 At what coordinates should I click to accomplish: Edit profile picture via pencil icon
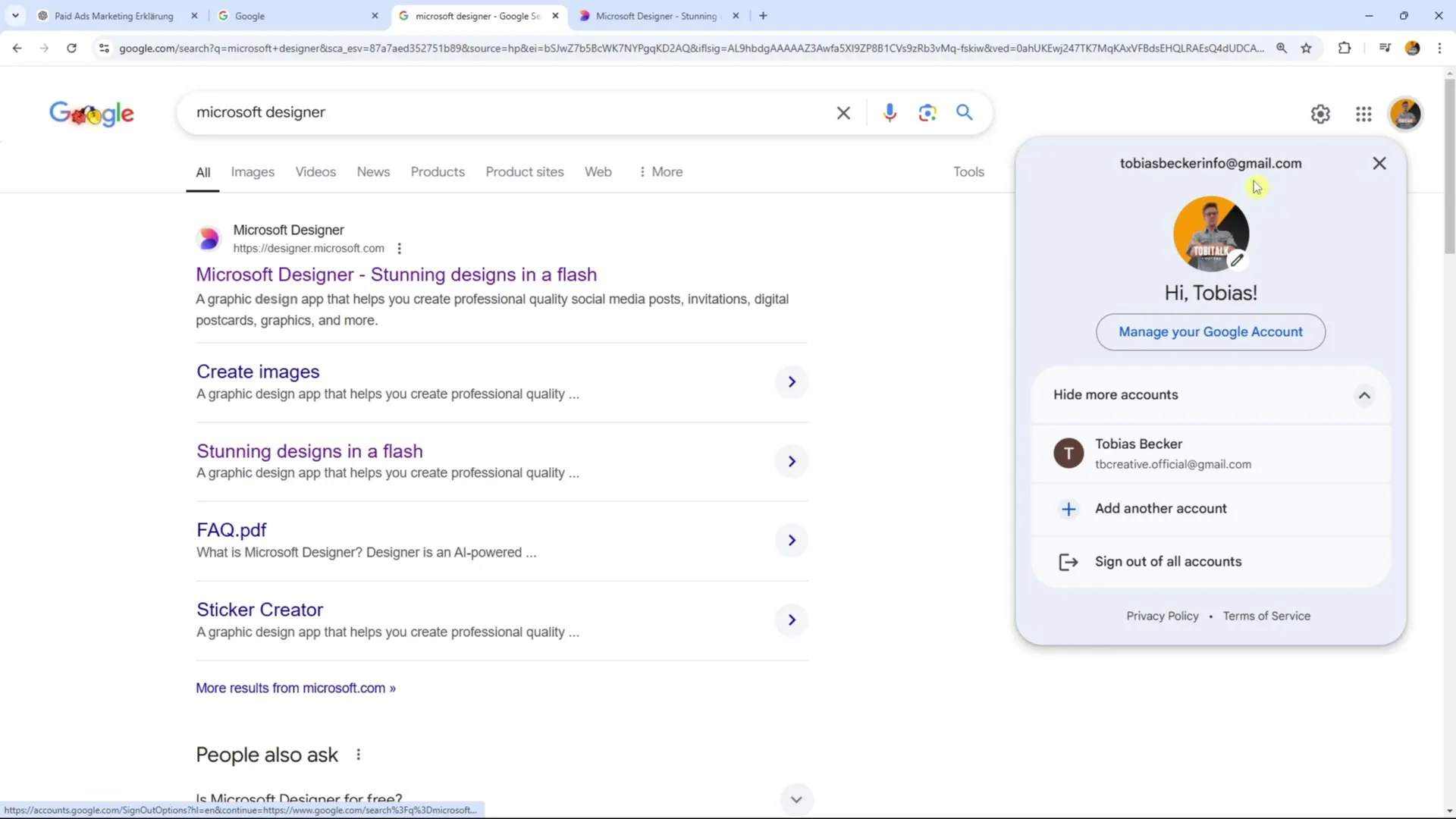click(1237, 260)
